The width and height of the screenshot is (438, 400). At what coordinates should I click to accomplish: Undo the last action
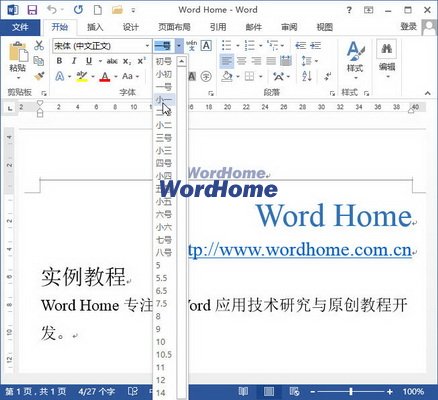point(51,10)
